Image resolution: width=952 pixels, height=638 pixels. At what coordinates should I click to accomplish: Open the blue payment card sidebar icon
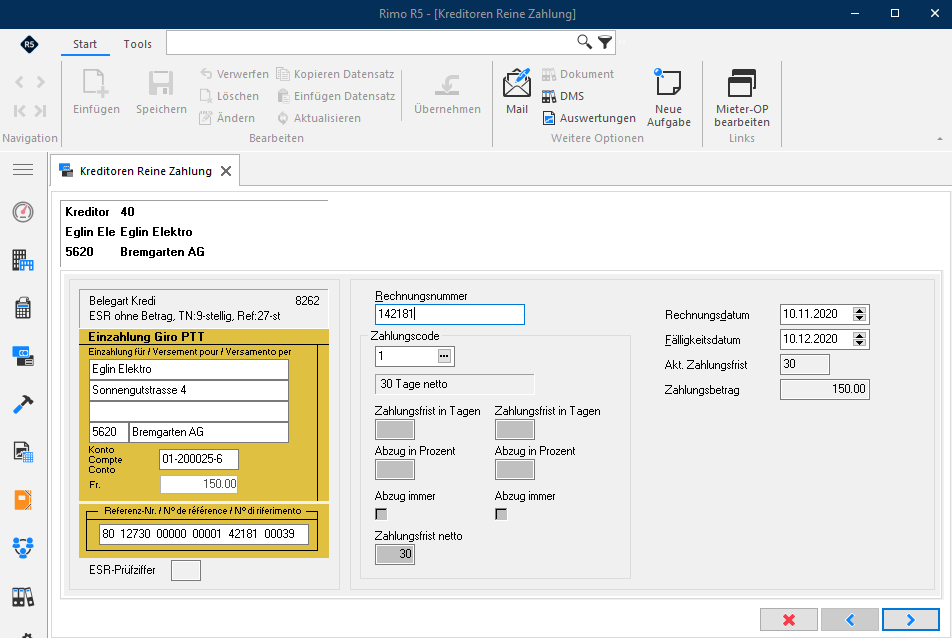[23, 356]
